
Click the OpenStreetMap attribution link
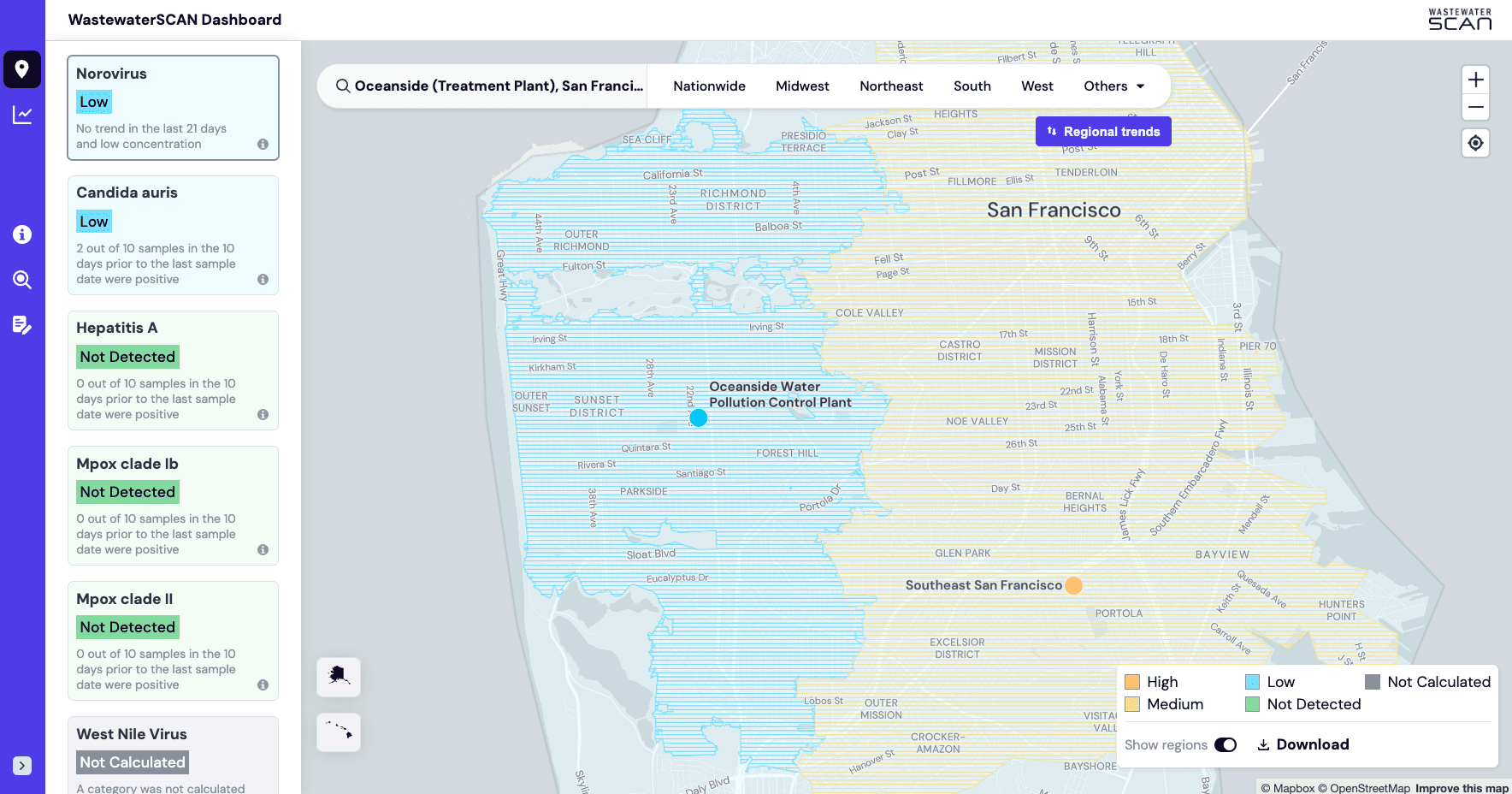(x=1364, y=788)
